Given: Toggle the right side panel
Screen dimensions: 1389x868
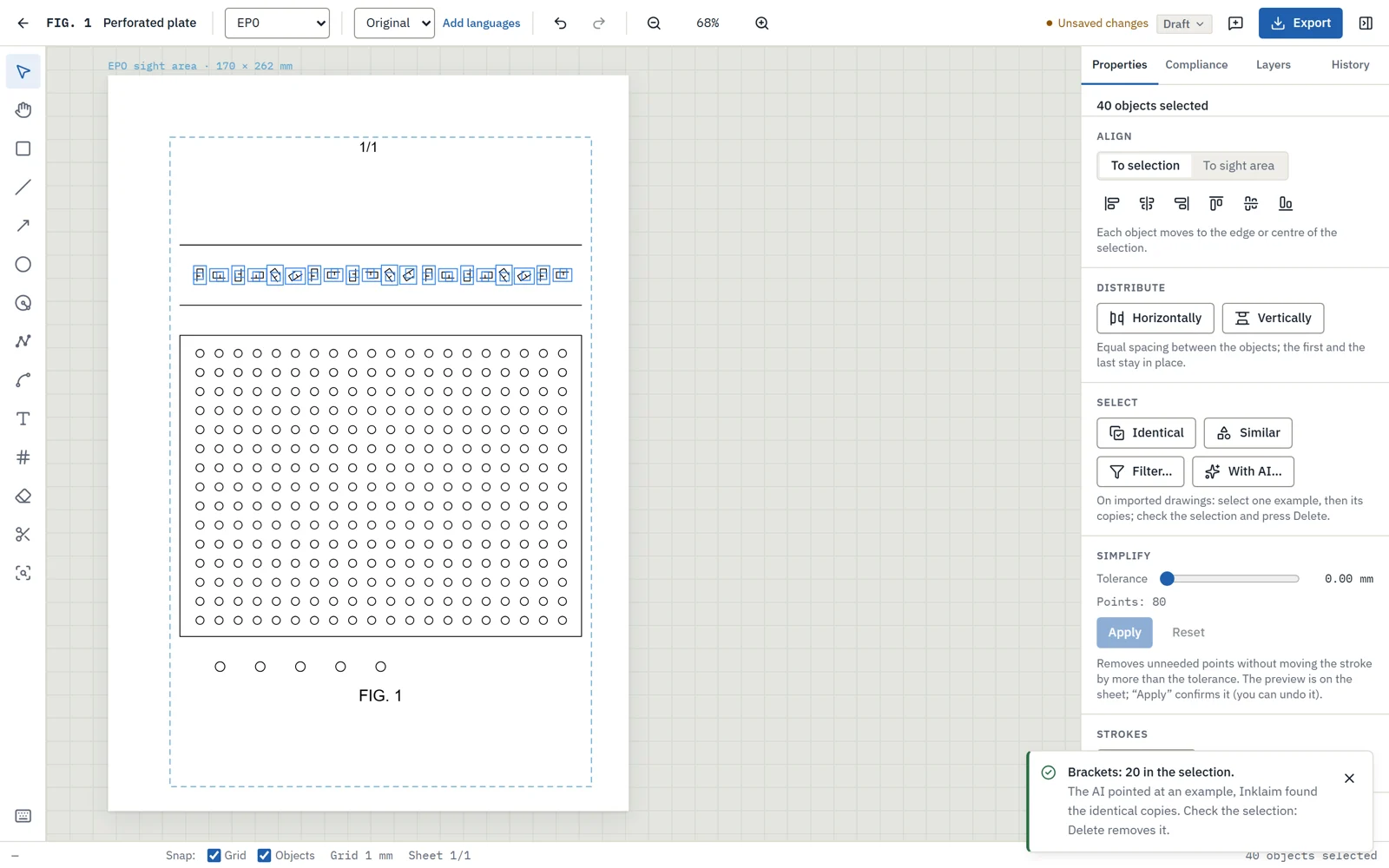Looking at the screenshot, I should pyautogui.click(x=1366, y=23).
